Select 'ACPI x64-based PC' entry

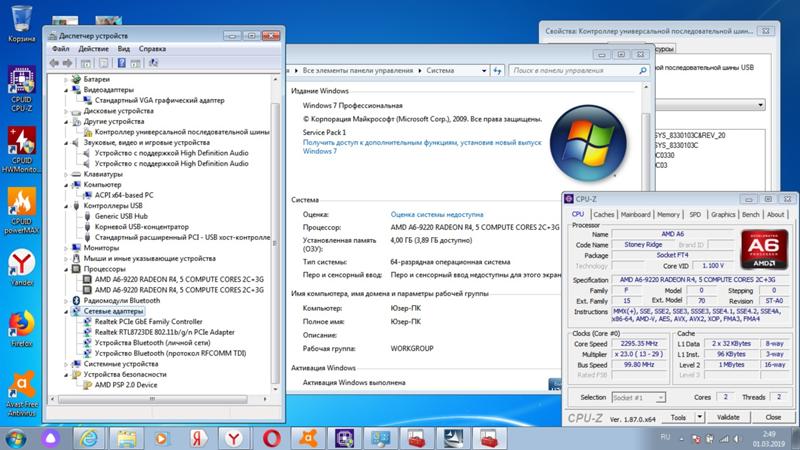(x=124, y=195)
